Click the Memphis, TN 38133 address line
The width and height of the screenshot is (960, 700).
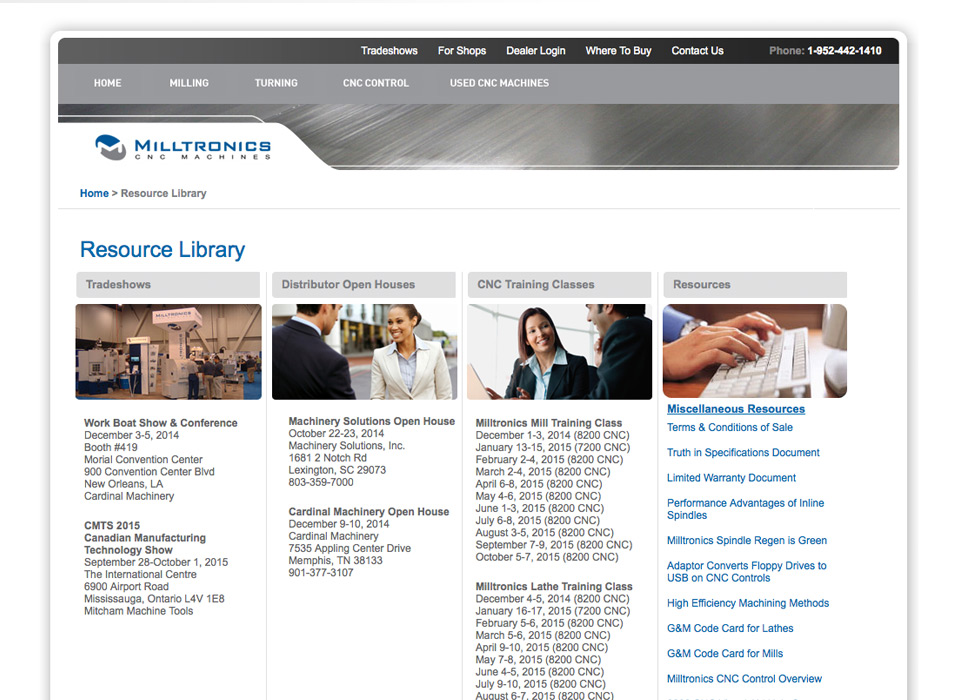pyautogui.click(x=336, y=560)
